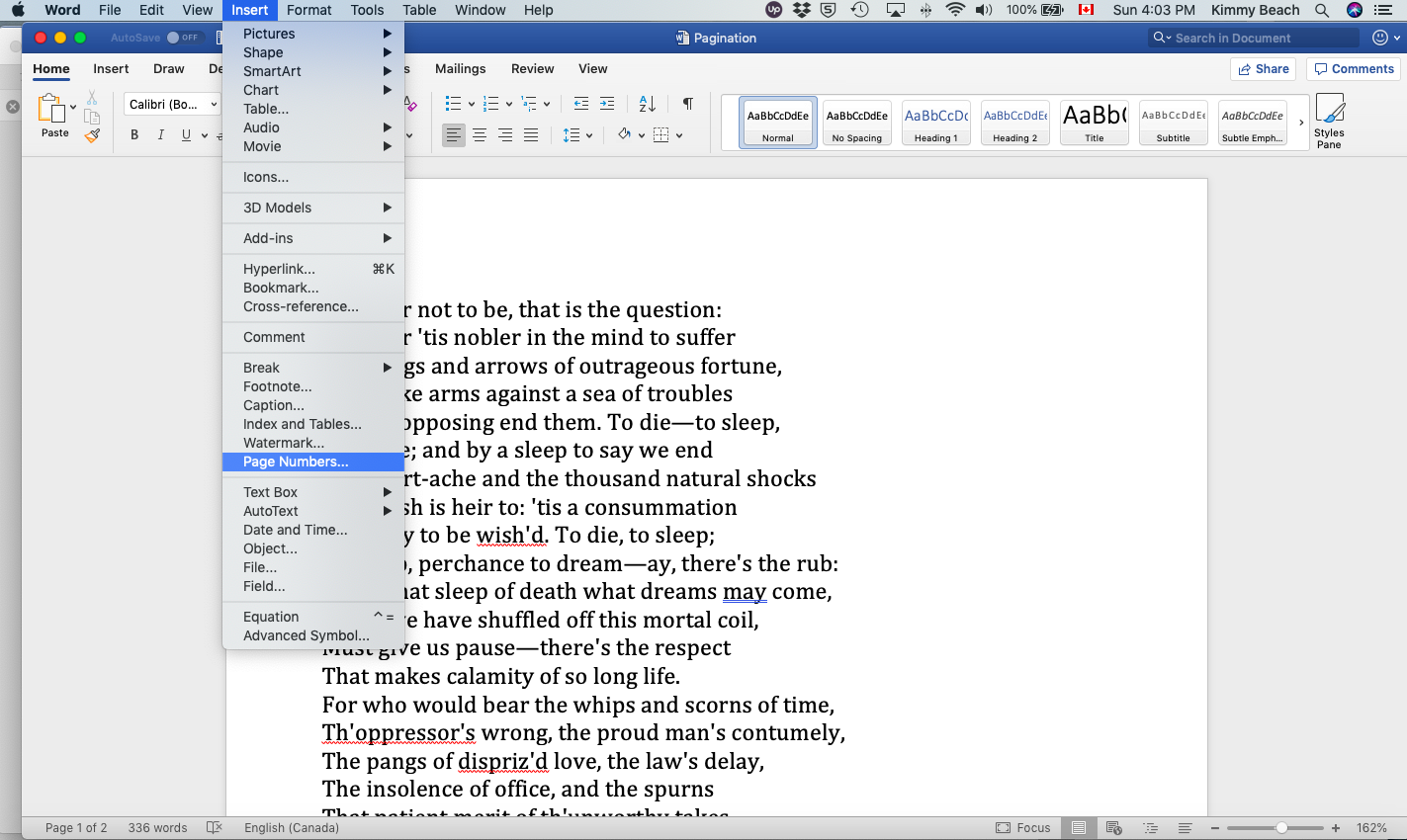This screenshot has height=840, width=1407.
Task: Justify the paragraph text
Action: [531, 135]
